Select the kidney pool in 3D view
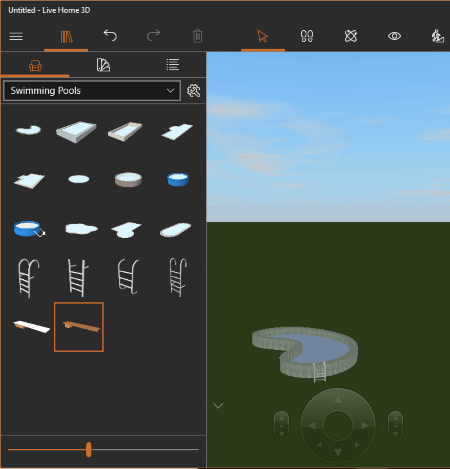This screenshot has height=469, width=450. point(305,352)
